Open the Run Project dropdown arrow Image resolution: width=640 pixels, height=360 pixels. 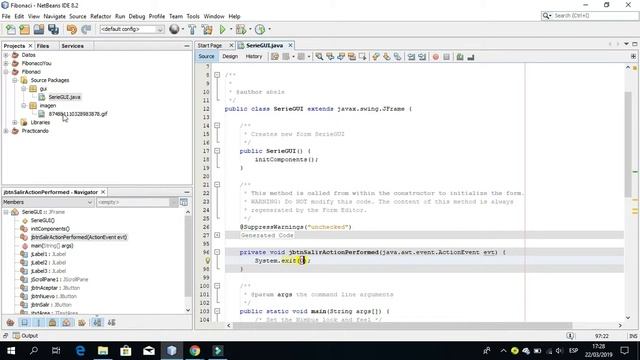[x=231, y=29]
